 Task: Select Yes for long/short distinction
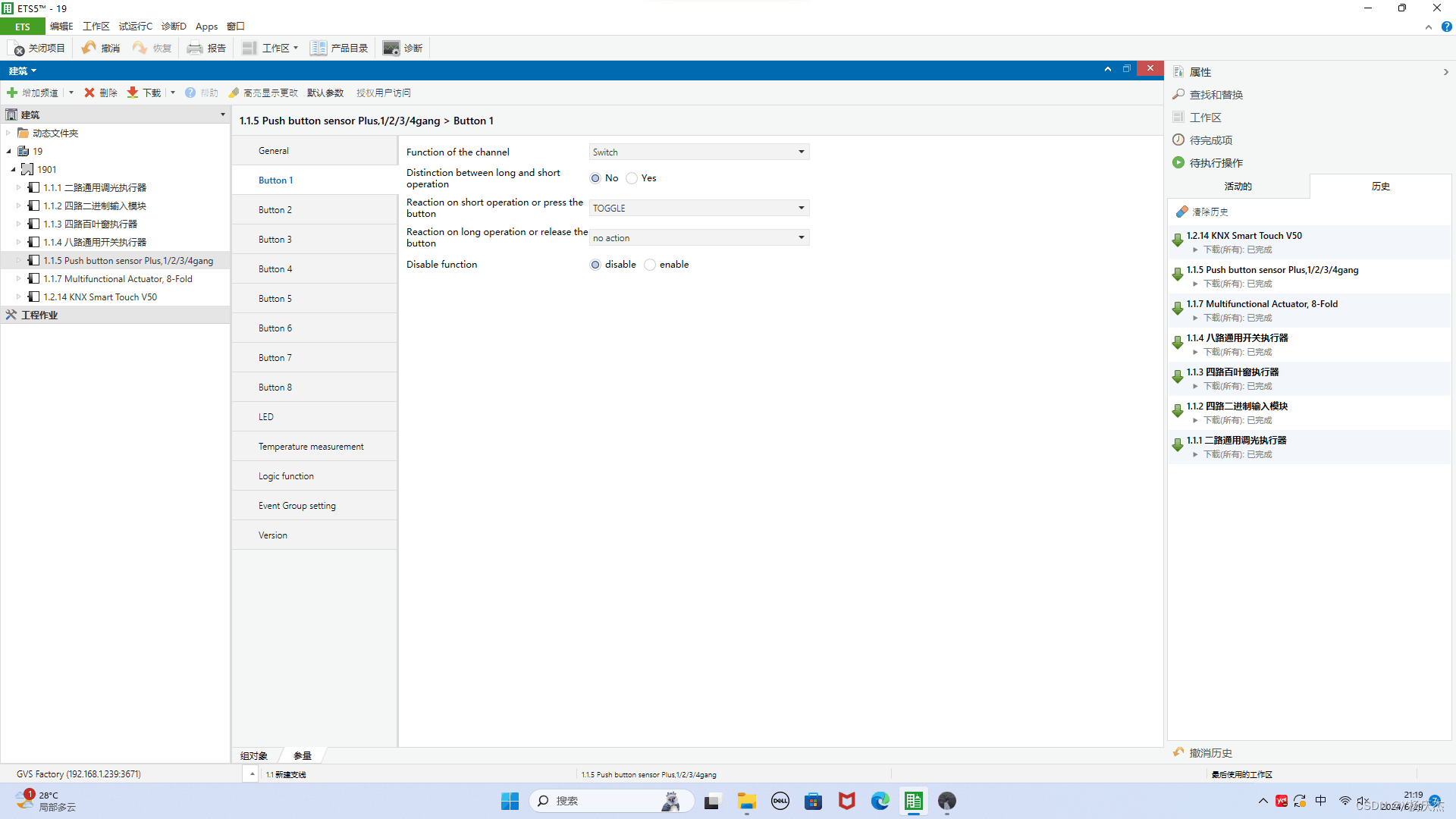[x=632, y=178]
